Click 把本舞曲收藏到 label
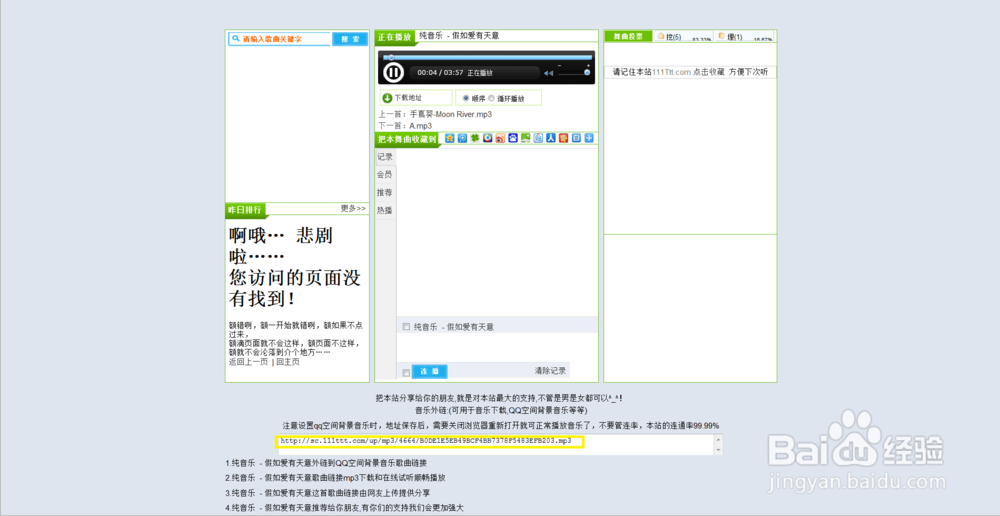This screenshot has width=1000, height=516. (407, 139)
